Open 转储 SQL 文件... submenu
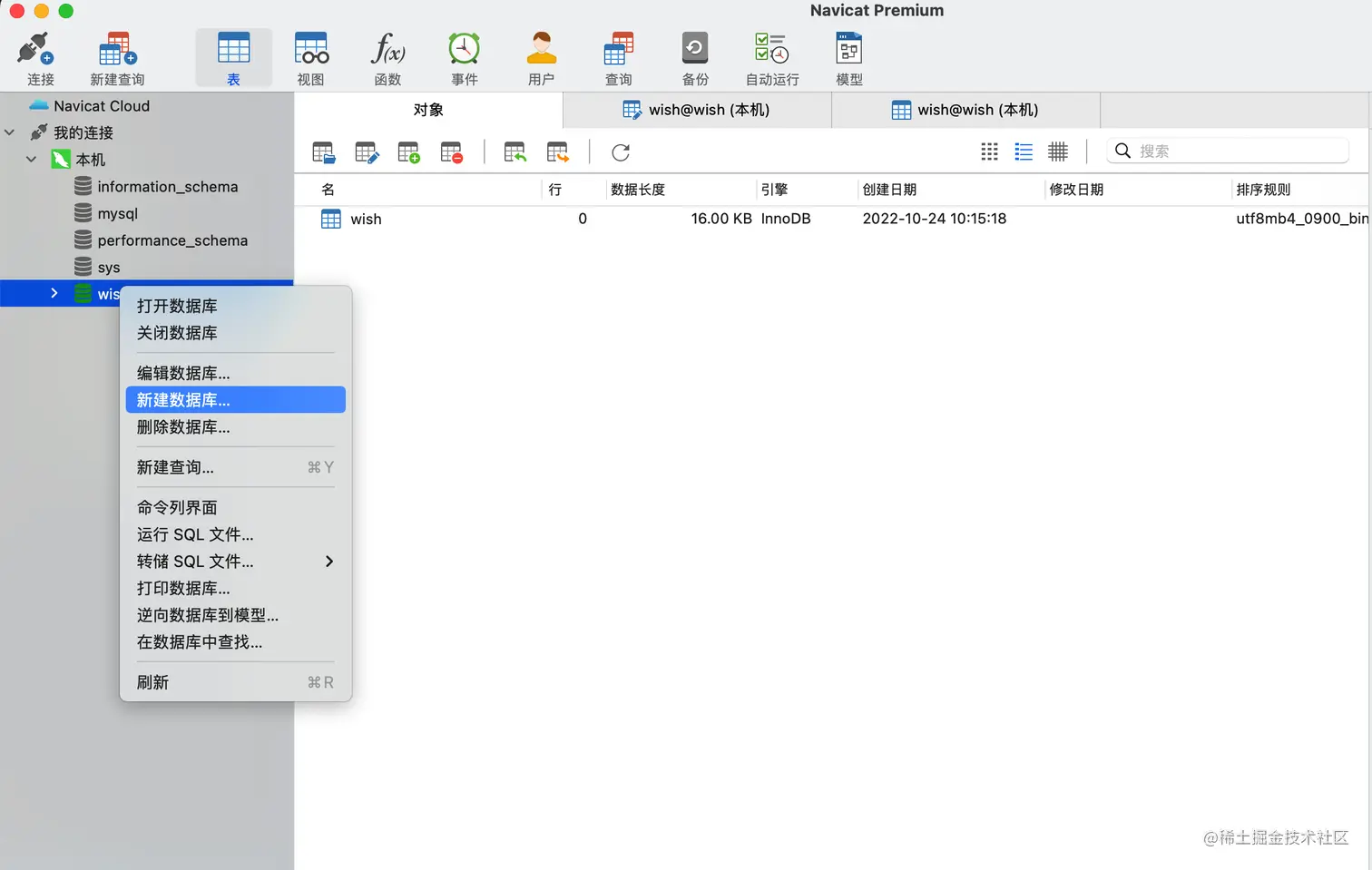The height and width of the screenshot is (870, 1372). tap(236, 562)
